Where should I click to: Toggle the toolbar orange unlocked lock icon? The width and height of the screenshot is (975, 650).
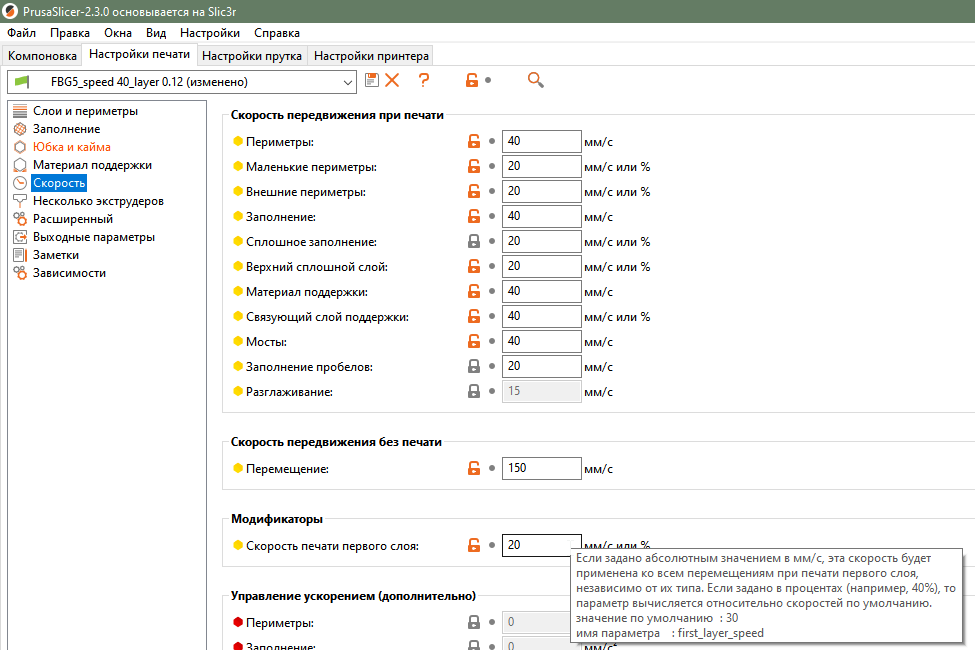coord(471,81)
